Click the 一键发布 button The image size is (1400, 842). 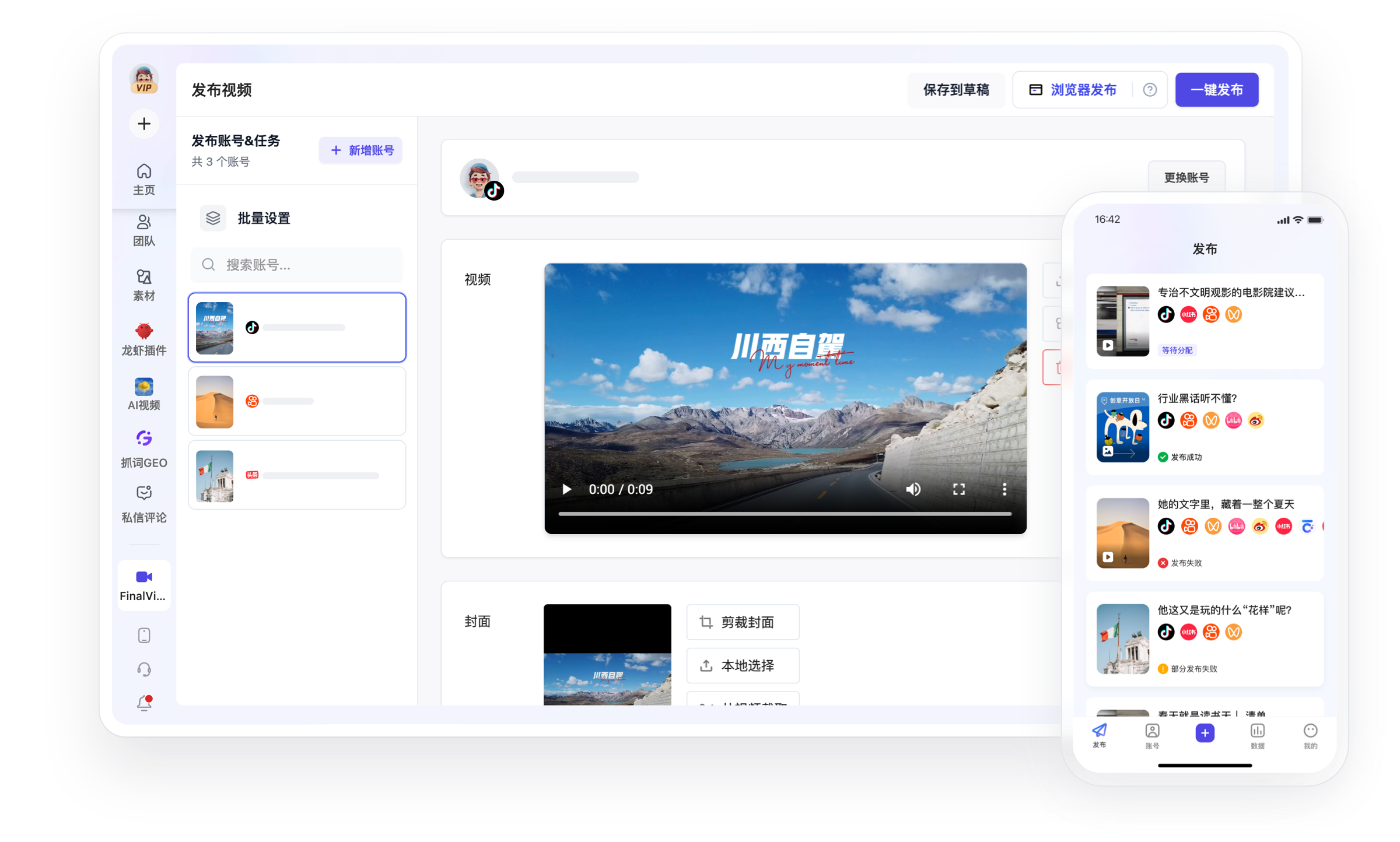[1216, 90]
